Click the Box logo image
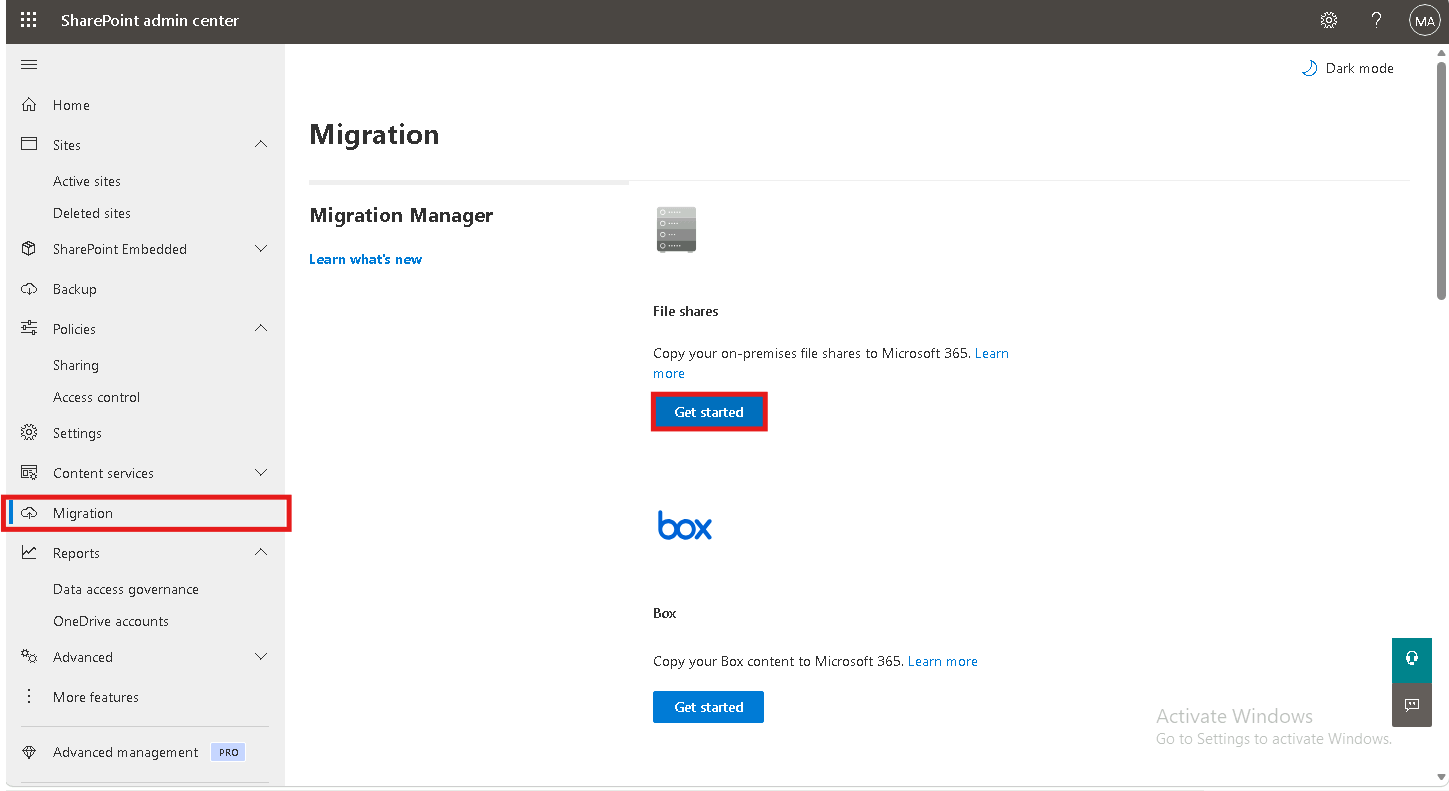This screenshot has width=1449, height=791. tap(685, 525)
